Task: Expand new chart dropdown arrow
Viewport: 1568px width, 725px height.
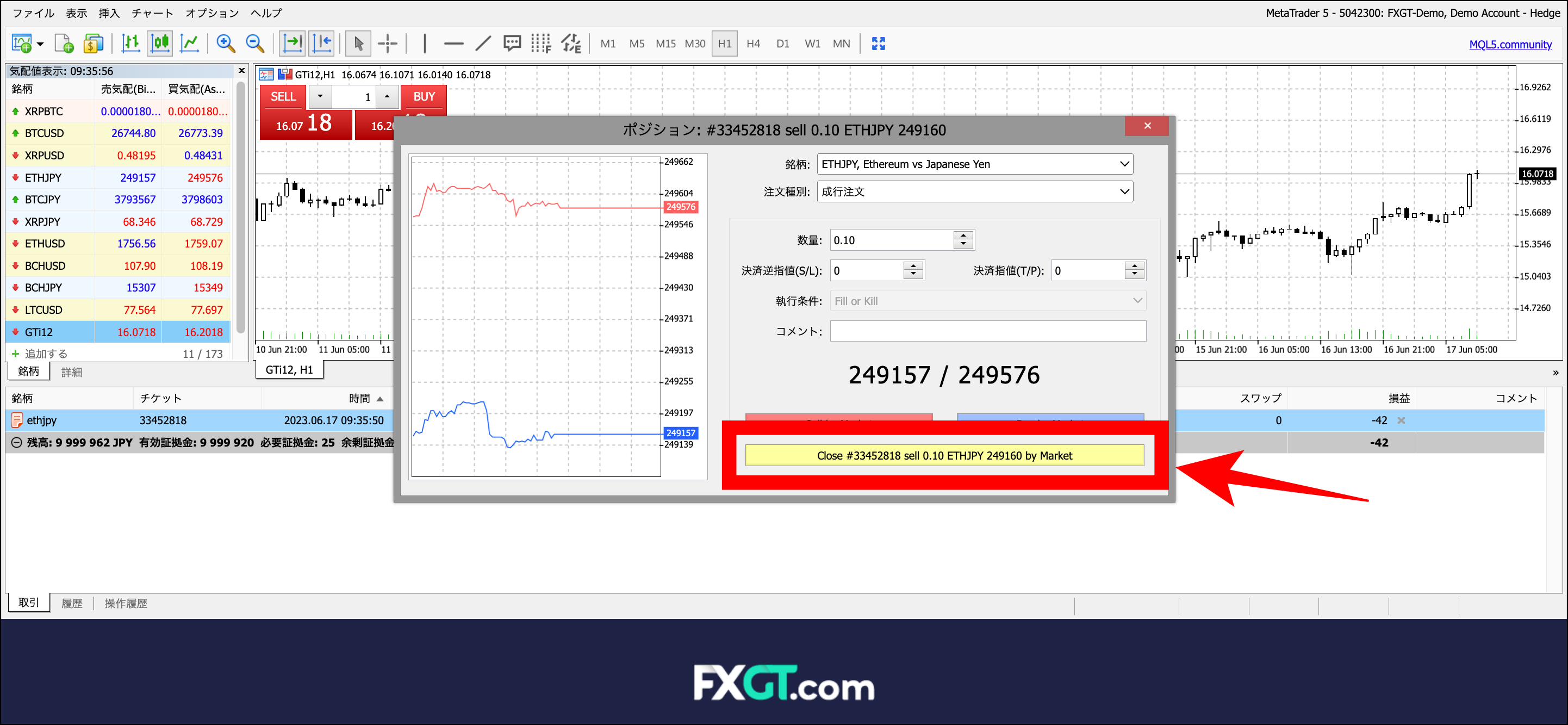Action: (40, 44)
